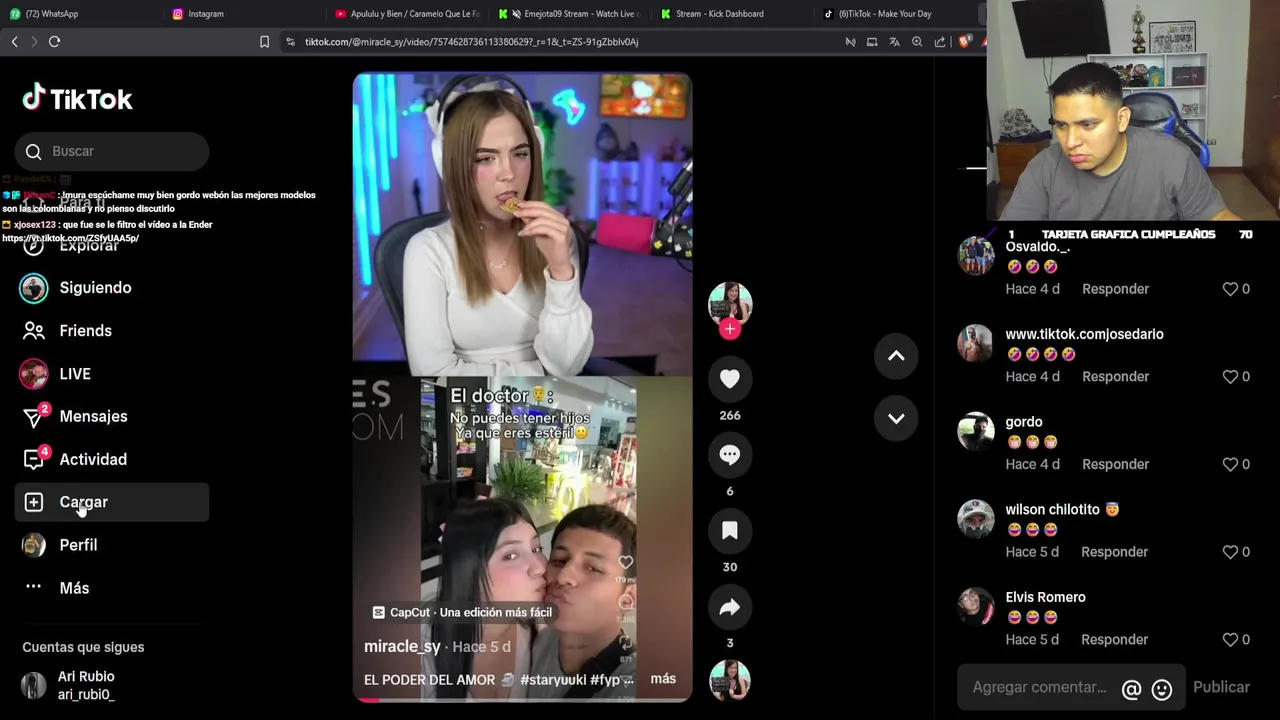Switch to WhatsApp browser tab
The width and height of the screenshot is (1280, 720).
point(80,14)
